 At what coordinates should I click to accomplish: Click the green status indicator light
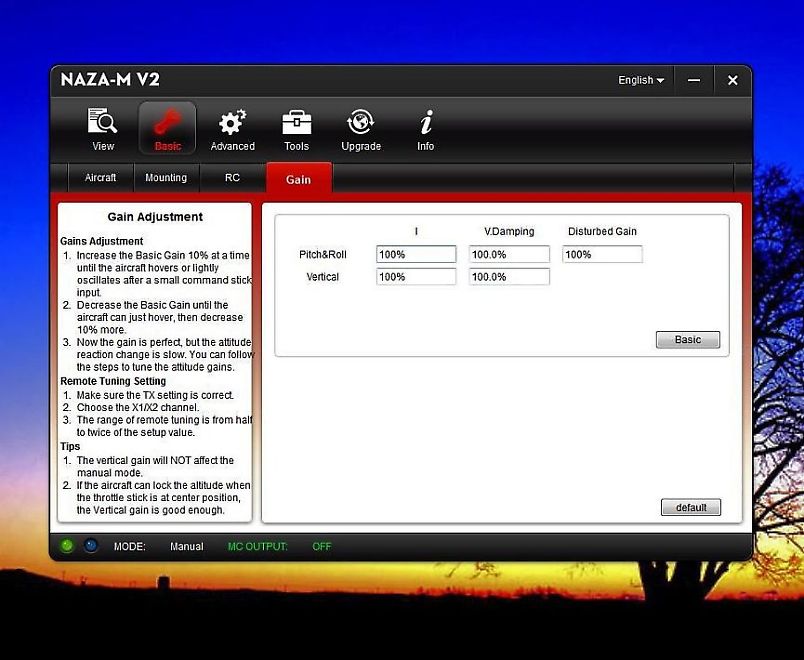(x=67, y=545)
